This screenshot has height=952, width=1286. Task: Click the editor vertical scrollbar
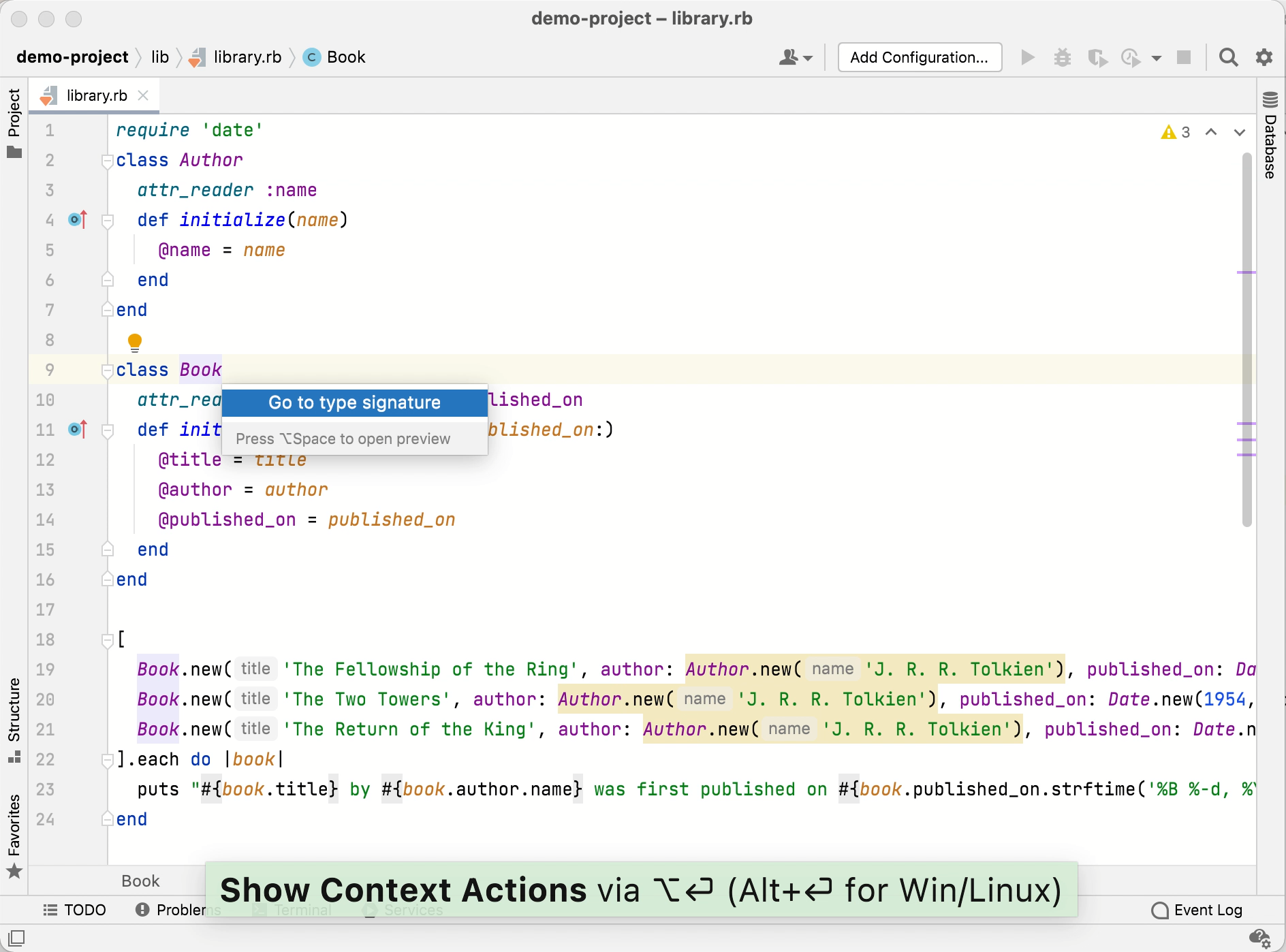coord(1246,340)
